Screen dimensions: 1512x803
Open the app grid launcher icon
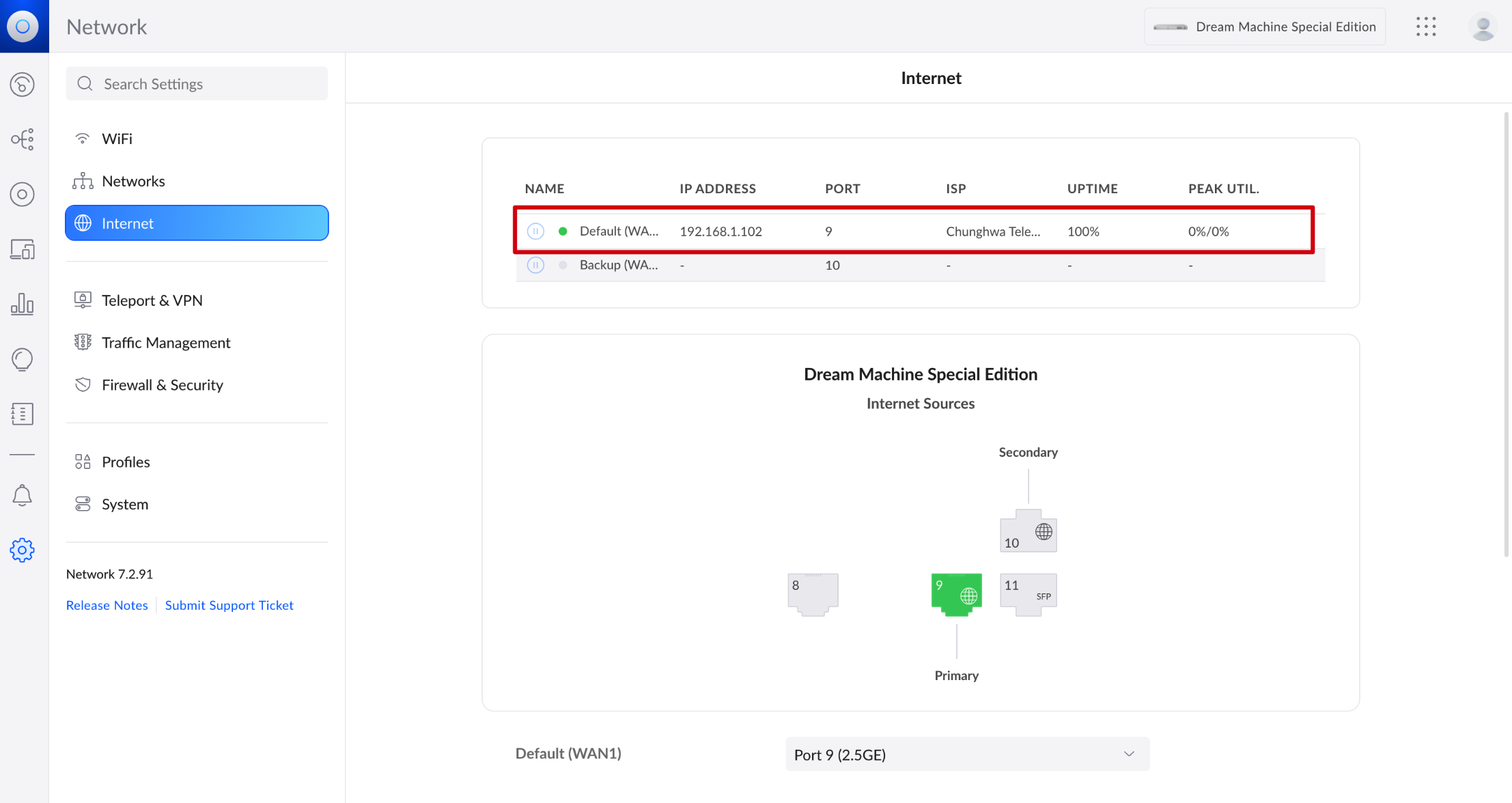tap(1426, 27)
